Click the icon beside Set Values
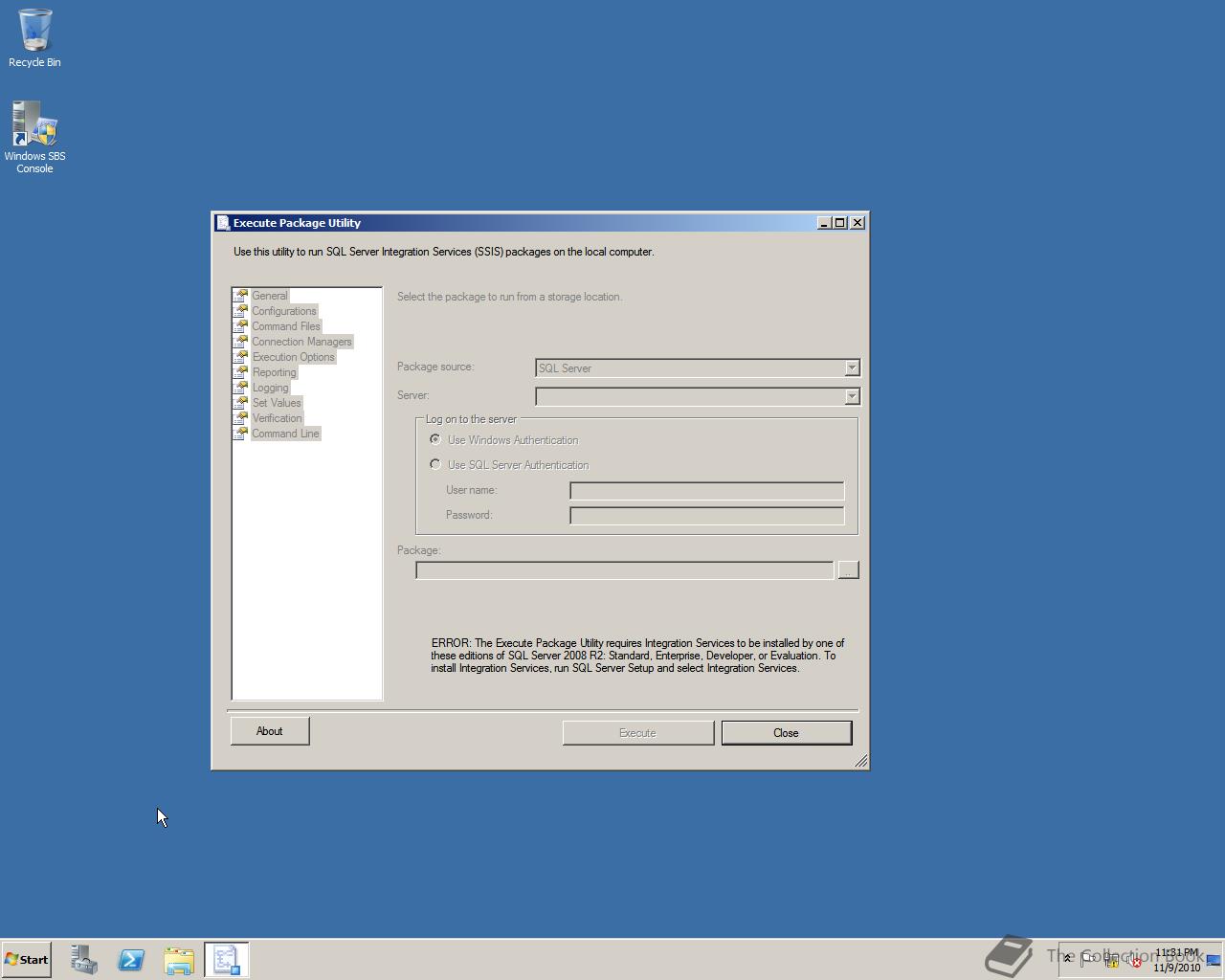The image size is (1225, 980). pyautogui.click(x=241, y=403)
